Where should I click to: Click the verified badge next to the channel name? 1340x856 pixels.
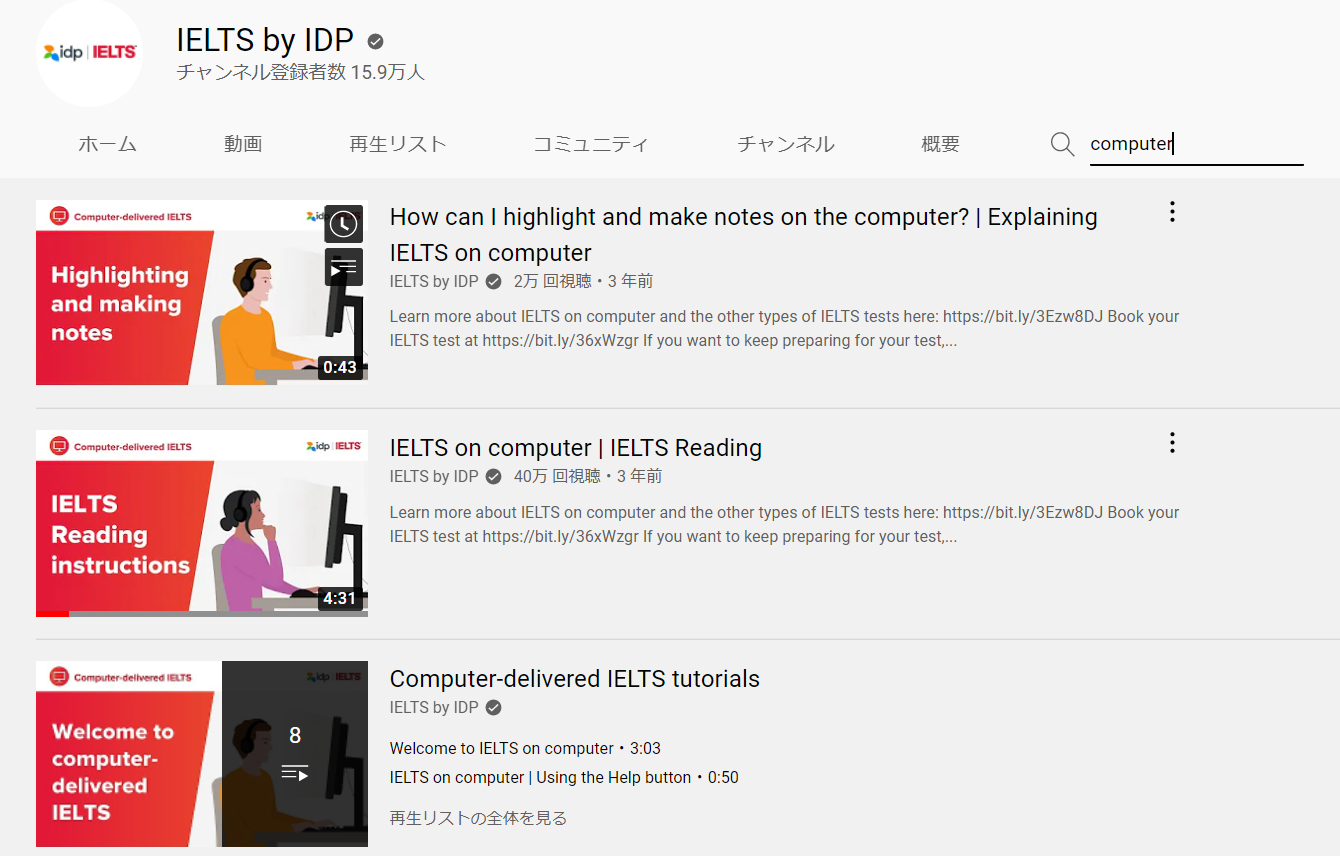[x=374, y=41]
